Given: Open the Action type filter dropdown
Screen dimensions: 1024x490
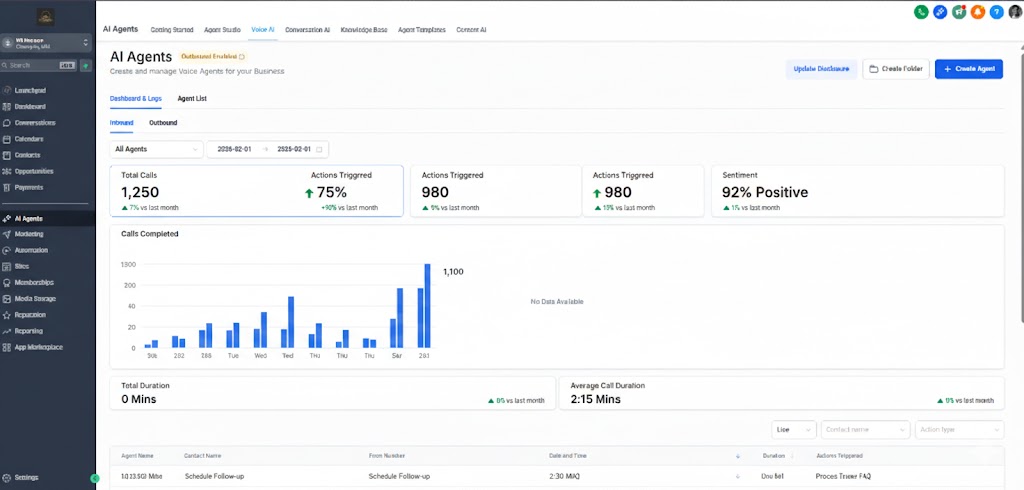Looking at the screenshot, I should coord(958,429).
